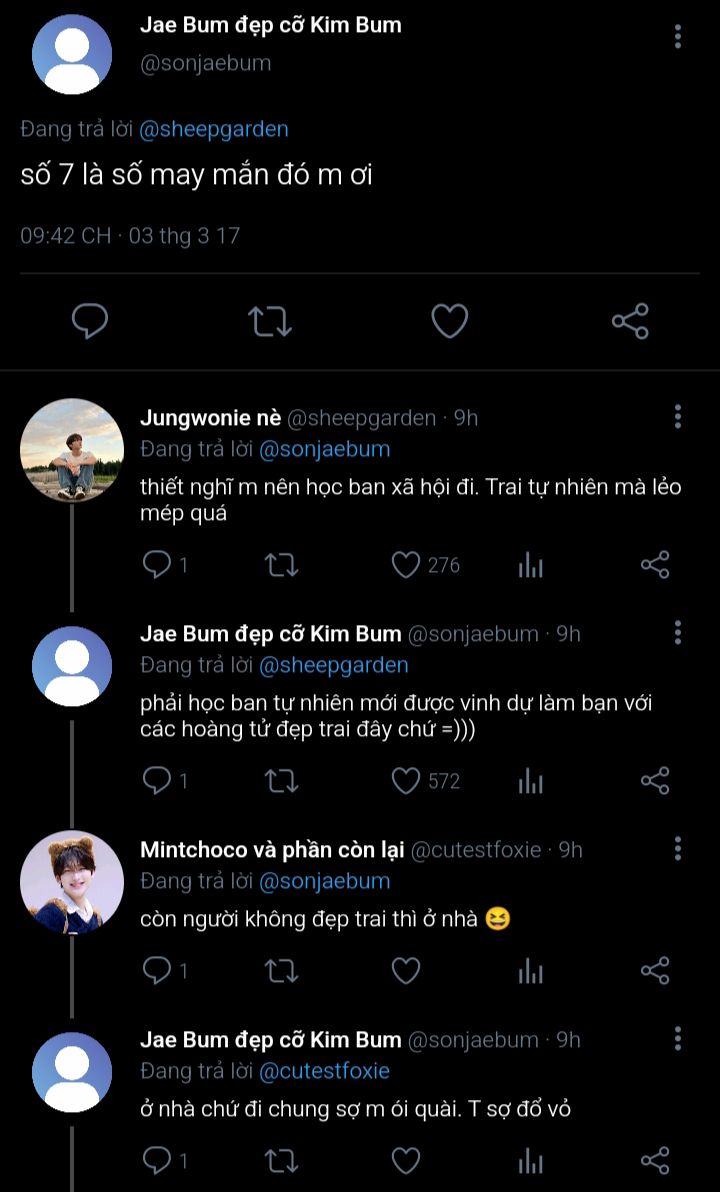The height and width of the screenshot is (1192, 720).
Task: Open the @sheepgarden mention under the main tweet
Action: point(214,129)
